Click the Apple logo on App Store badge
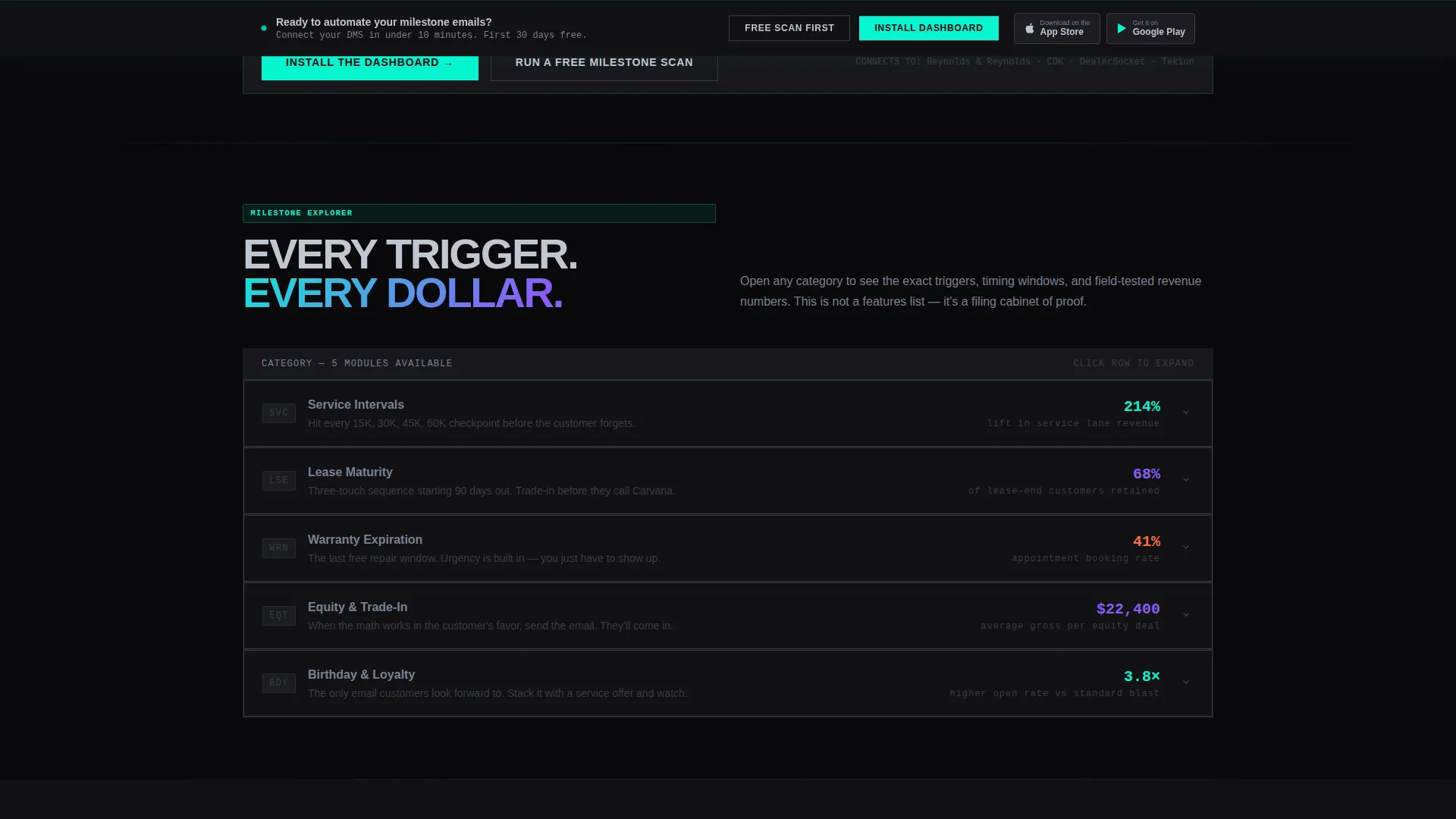1456x819 pixels. pyautogui.click(x=1030, y=29)
